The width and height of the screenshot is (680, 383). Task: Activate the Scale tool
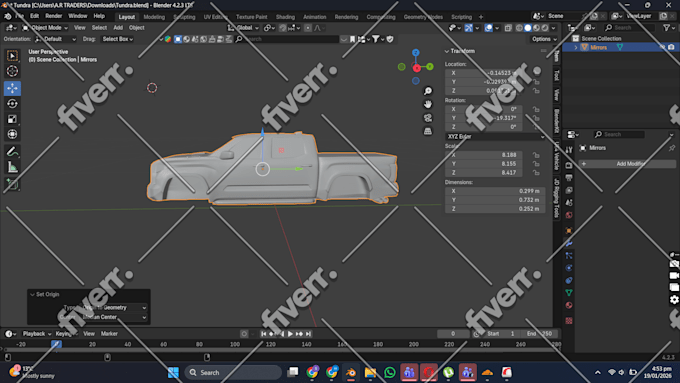[12, 119]
